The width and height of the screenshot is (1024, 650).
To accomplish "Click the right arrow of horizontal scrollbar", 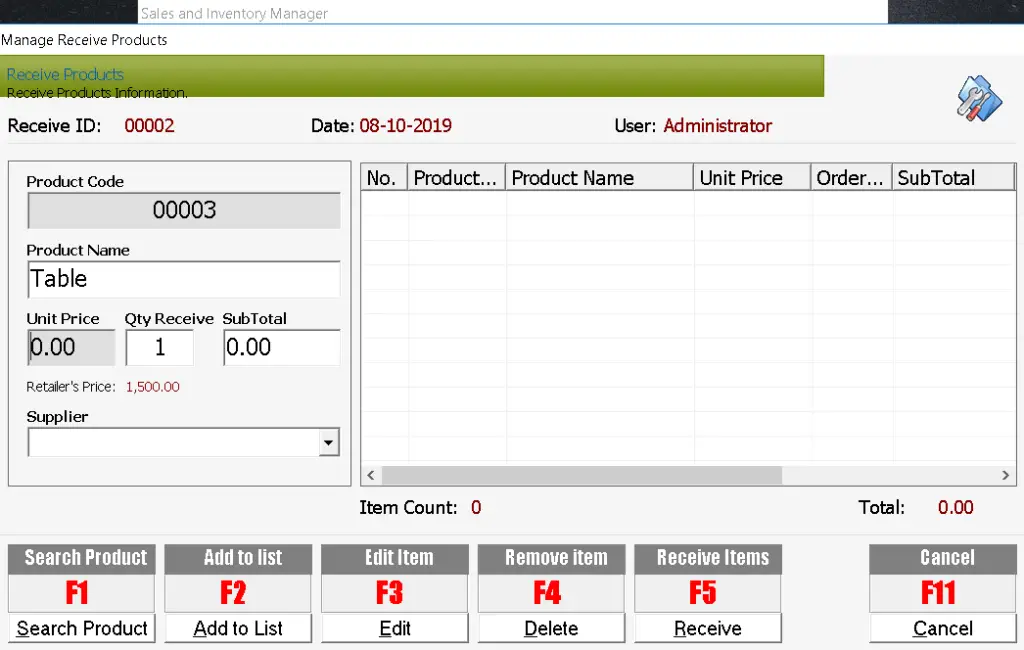I will tap(1005, 476).
